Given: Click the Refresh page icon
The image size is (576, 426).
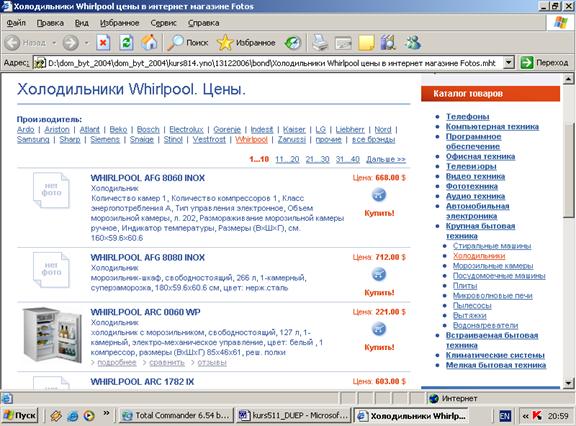Looking at the screenshot, I should [126, 43].
